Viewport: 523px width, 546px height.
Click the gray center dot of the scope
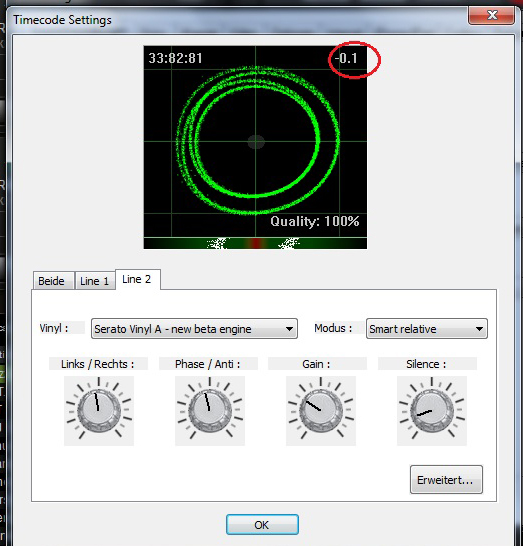(x=256, y=142)
